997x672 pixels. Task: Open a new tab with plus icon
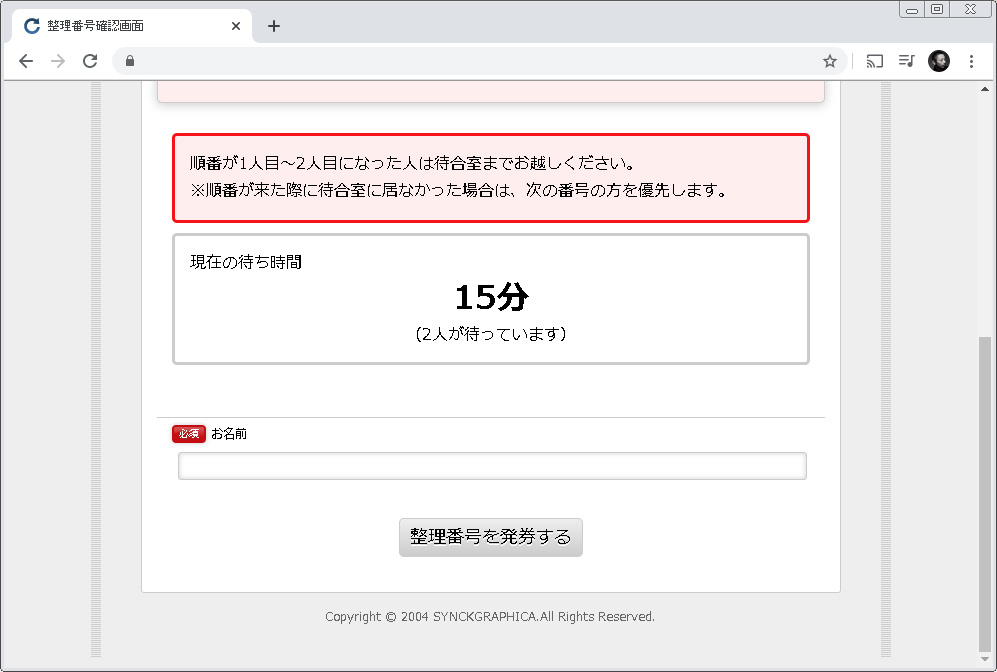pyautogui.click(x=273, y=26)
